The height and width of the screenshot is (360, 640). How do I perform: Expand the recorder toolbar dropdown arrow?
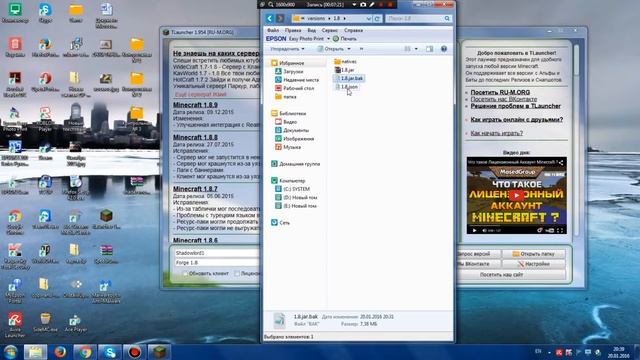pyautogui.click(x=354, y=4)
